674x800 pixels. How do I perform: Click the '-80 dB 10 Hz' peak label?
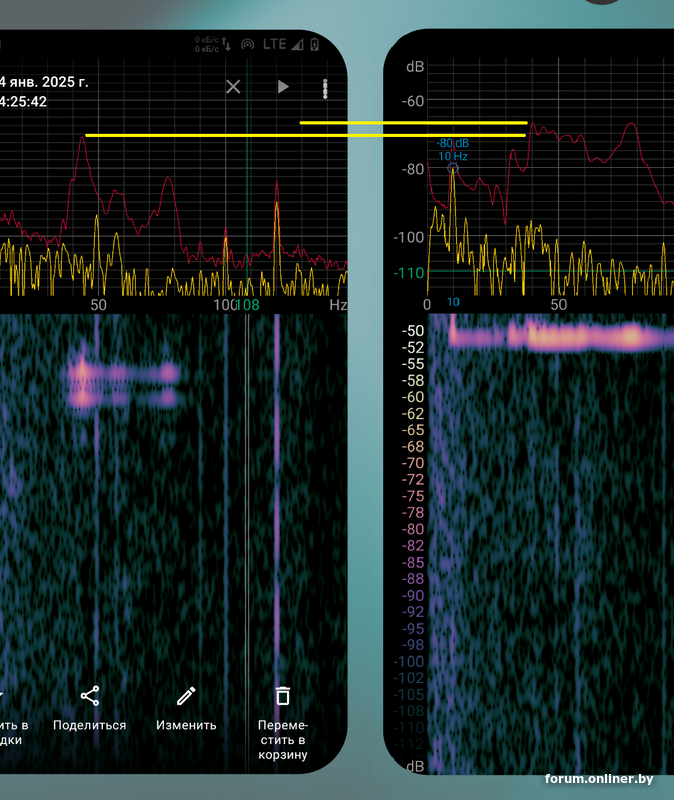[x=453, y=149]
